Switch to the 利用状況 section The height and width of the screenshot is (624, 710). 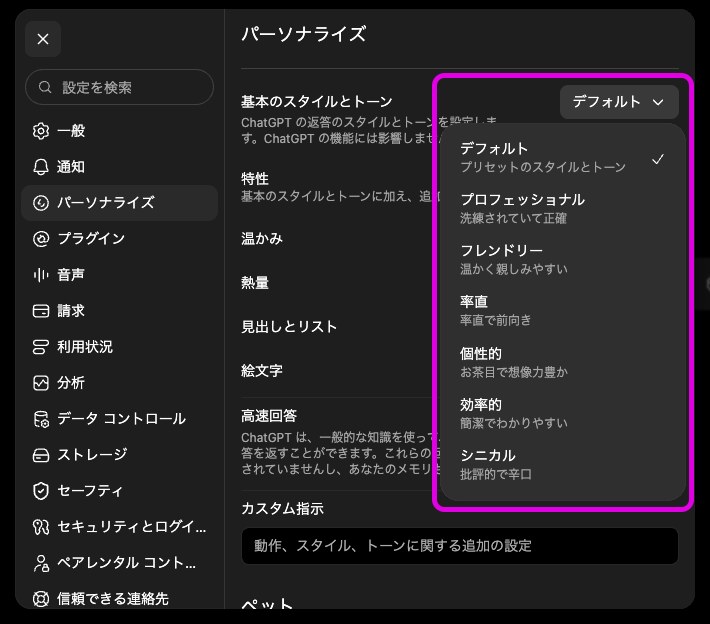[x=120, y=347]
